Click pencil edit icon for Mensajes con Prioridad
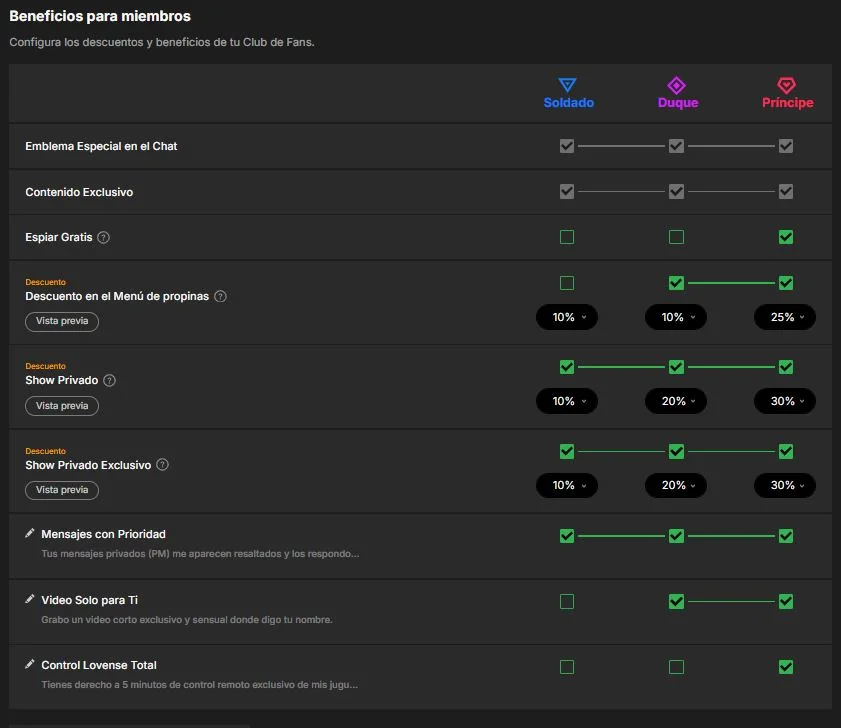This screenshot has height=728, width=841. [30, 533]
